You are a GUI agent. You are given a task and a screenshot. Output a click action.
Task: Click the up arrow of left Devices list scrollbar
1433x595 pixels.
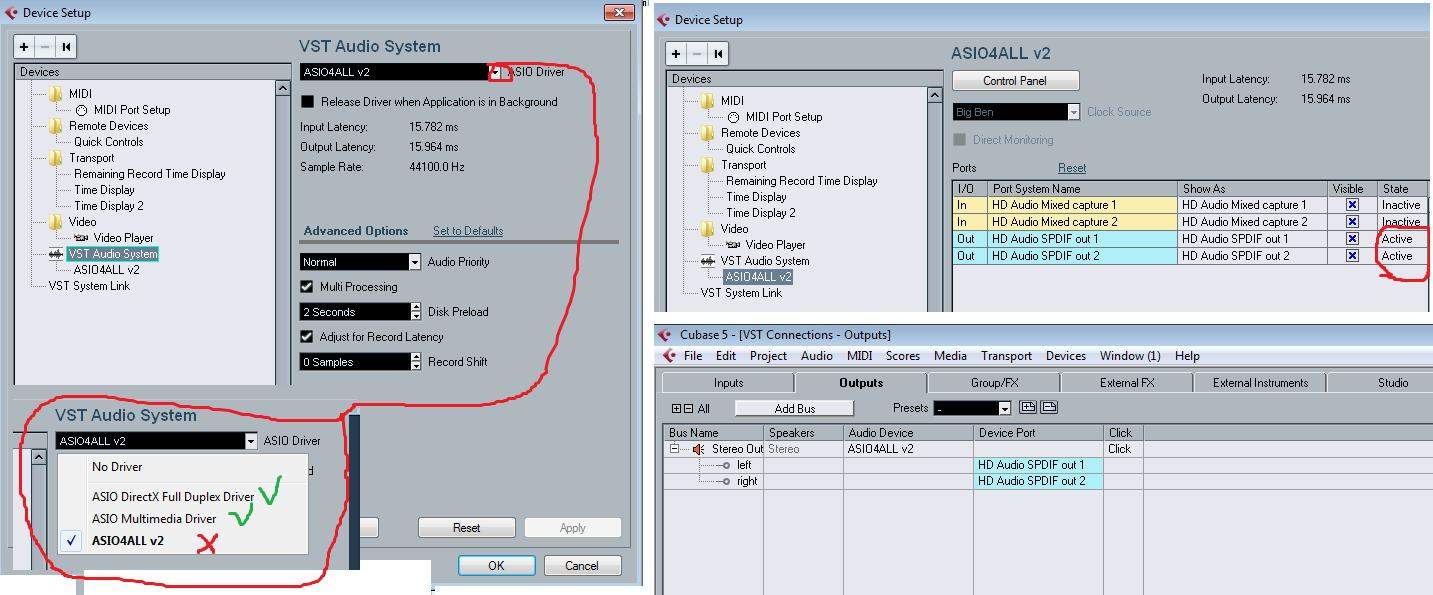click(x=283, y=88)
